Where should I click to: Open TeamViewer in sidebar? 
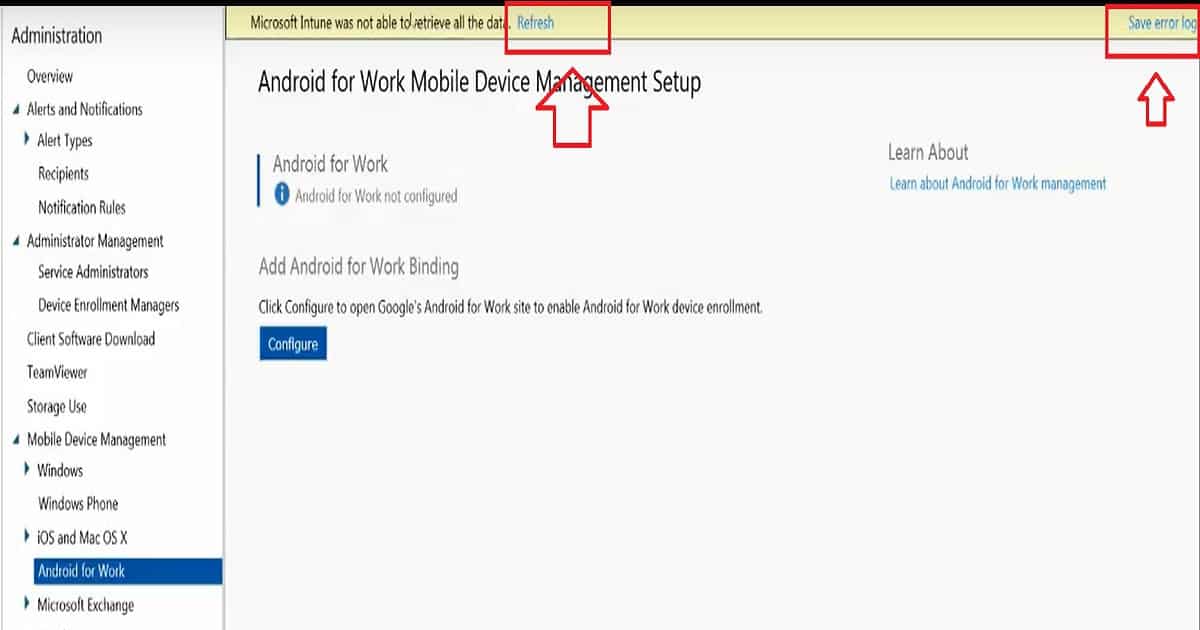tap(57, 372)
